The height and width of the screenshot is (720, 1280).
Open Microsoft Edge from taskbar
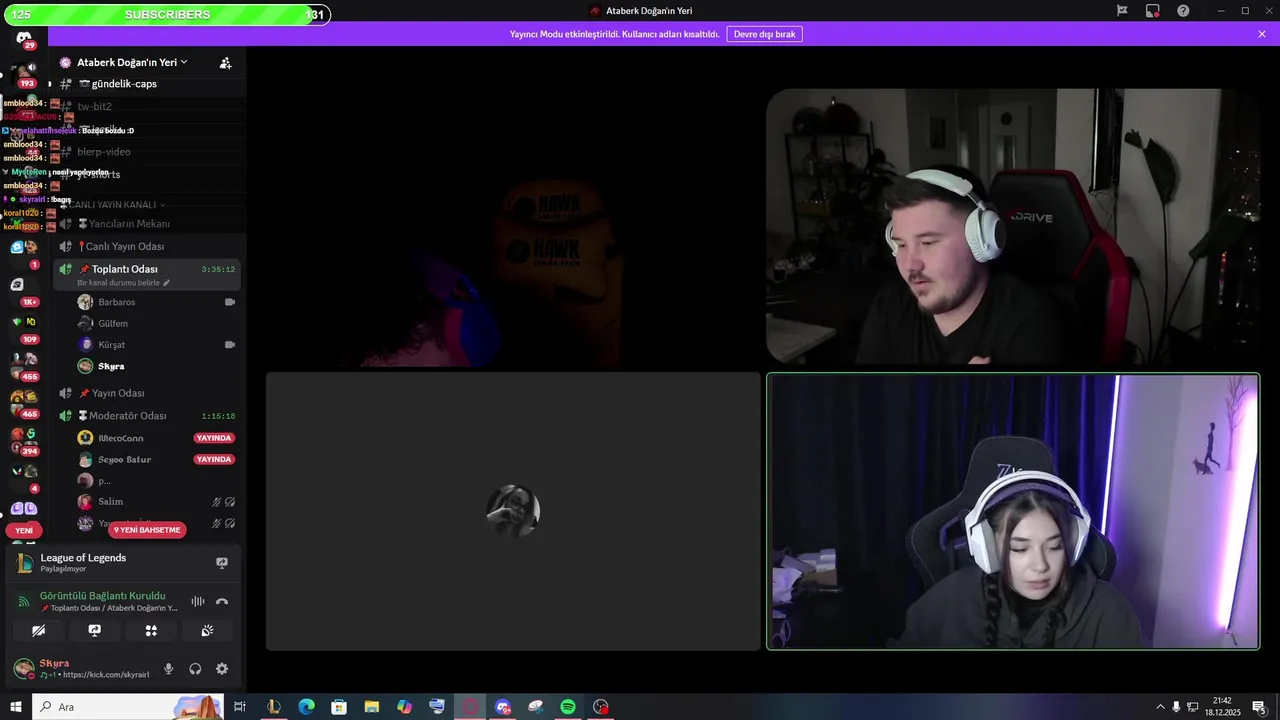[306, 707]
